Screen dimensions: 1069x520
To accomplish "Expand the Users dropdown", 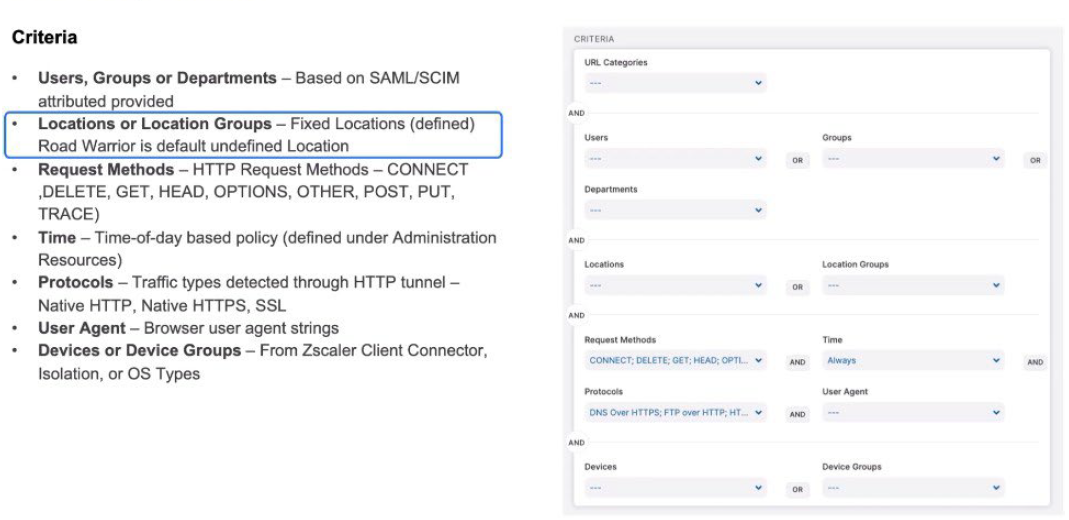I will pos(675,159).
